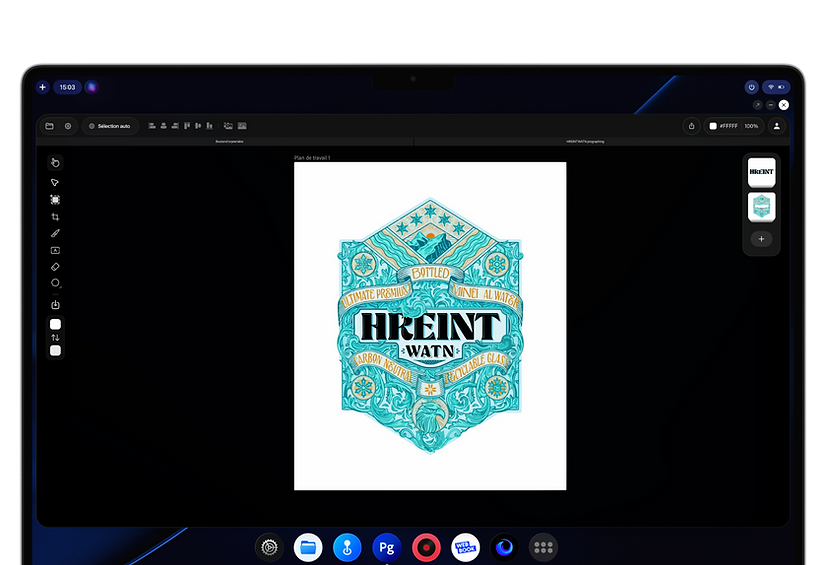This screenshot has width=828, height=565.
Task: Click the power button in the system bar
Action: [x=751, y=87]
